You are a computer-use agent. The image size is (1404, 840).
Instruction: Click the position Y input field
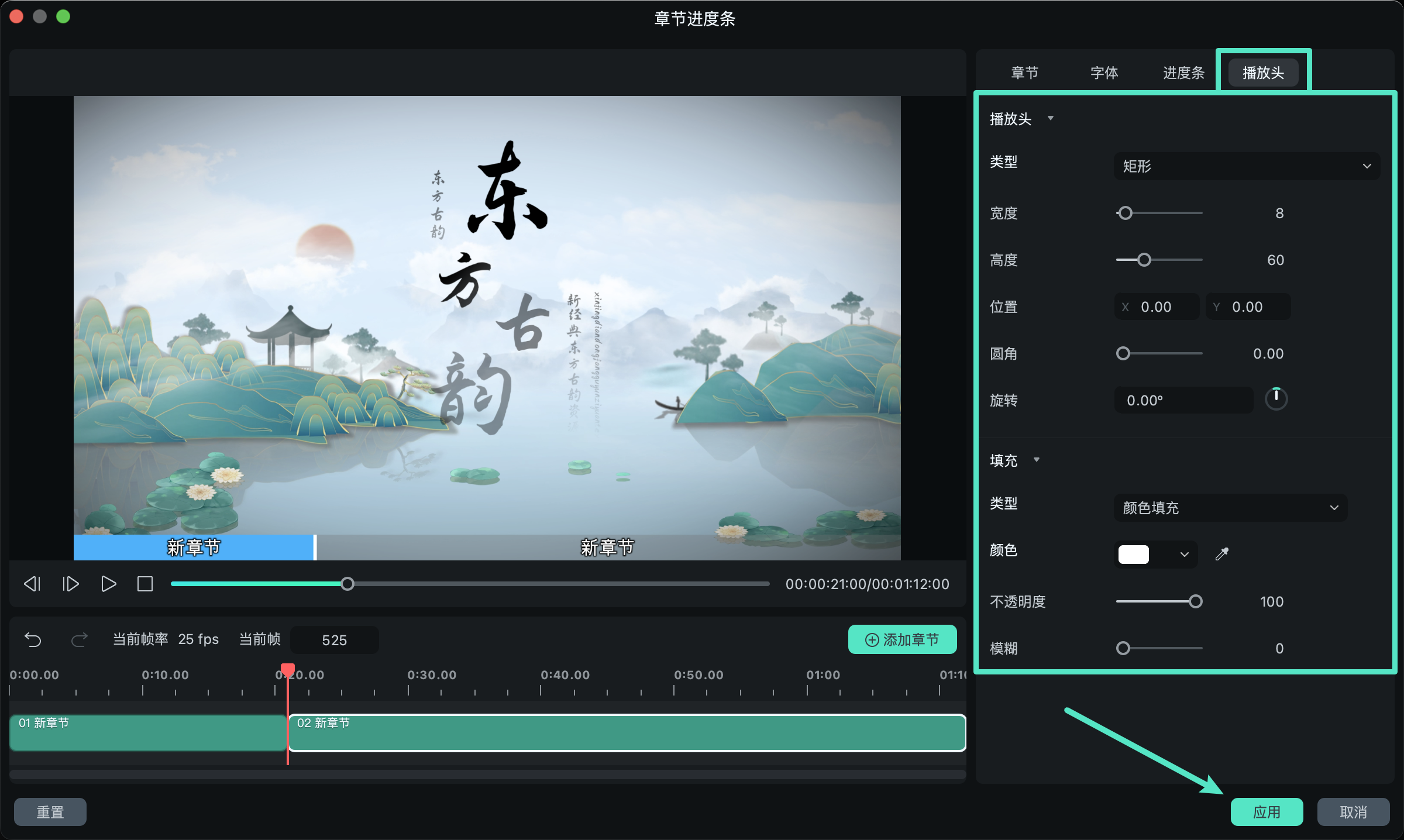tap(1248, 307)
